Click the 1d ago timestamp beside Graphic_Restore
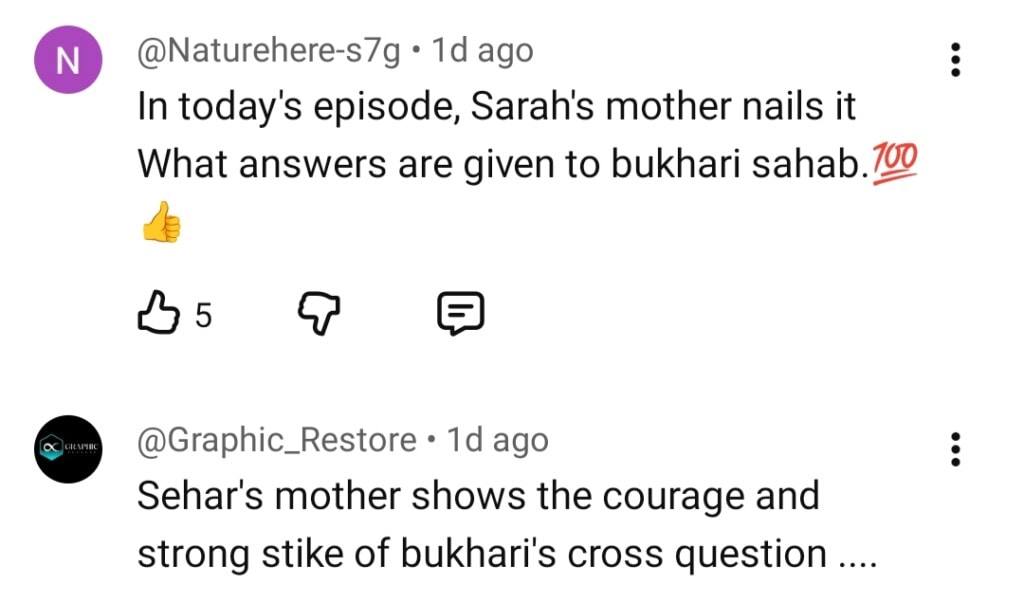The image size is (1024, 603). (498, 440)
